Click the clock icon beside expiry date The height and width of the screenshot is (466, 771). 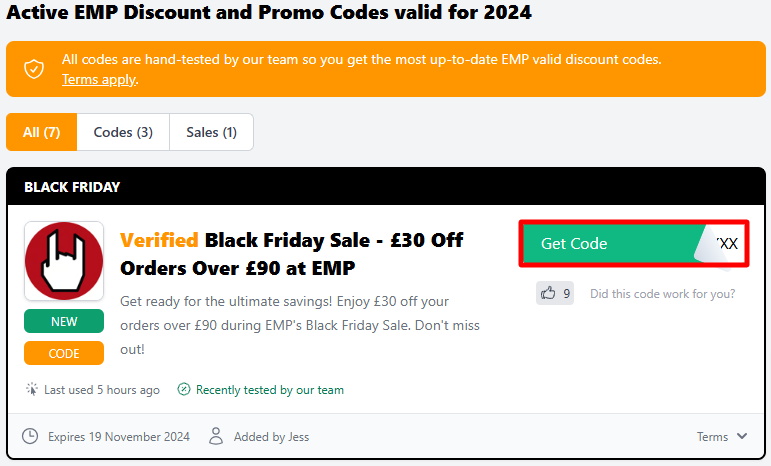(30, 436)
